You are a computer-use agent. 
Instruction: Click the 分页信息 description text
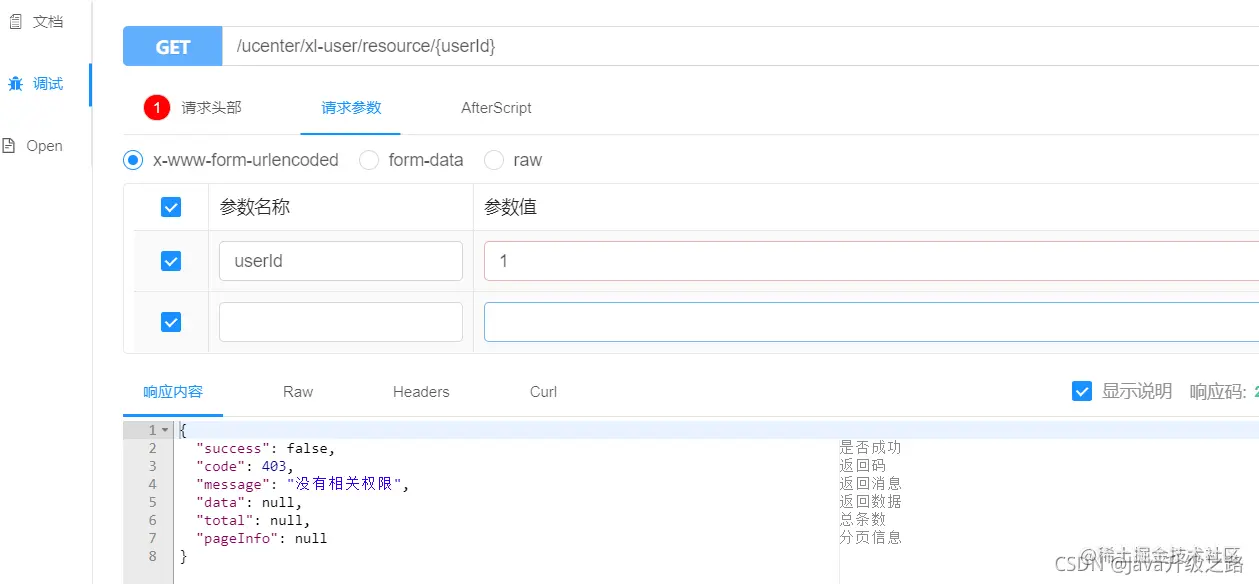[x=870, y=537]
